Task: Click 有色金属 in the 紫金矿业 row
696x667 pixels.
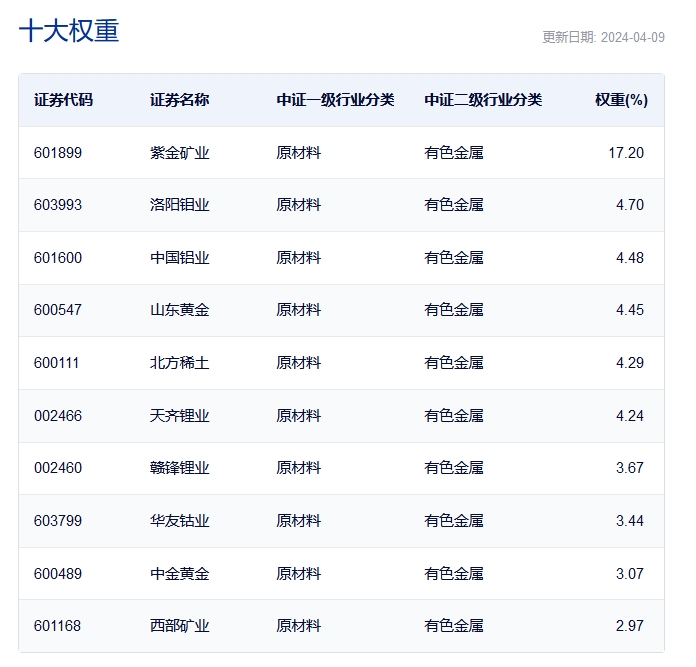Action: [454, 153]
